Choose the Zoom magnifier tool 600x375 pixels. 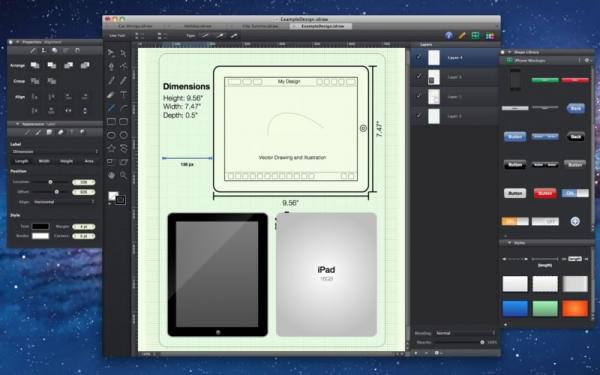(x=123, y=175)
